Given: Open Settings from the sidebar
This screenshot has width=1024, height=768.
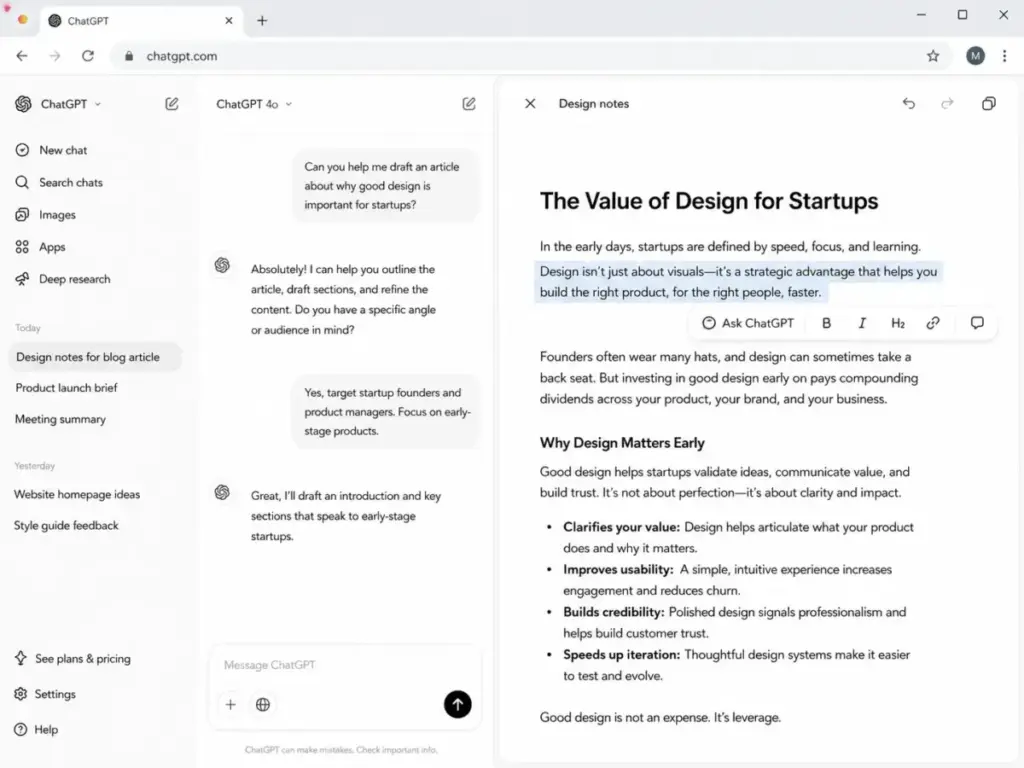Looking at the screenshot, I should point(45,694).
